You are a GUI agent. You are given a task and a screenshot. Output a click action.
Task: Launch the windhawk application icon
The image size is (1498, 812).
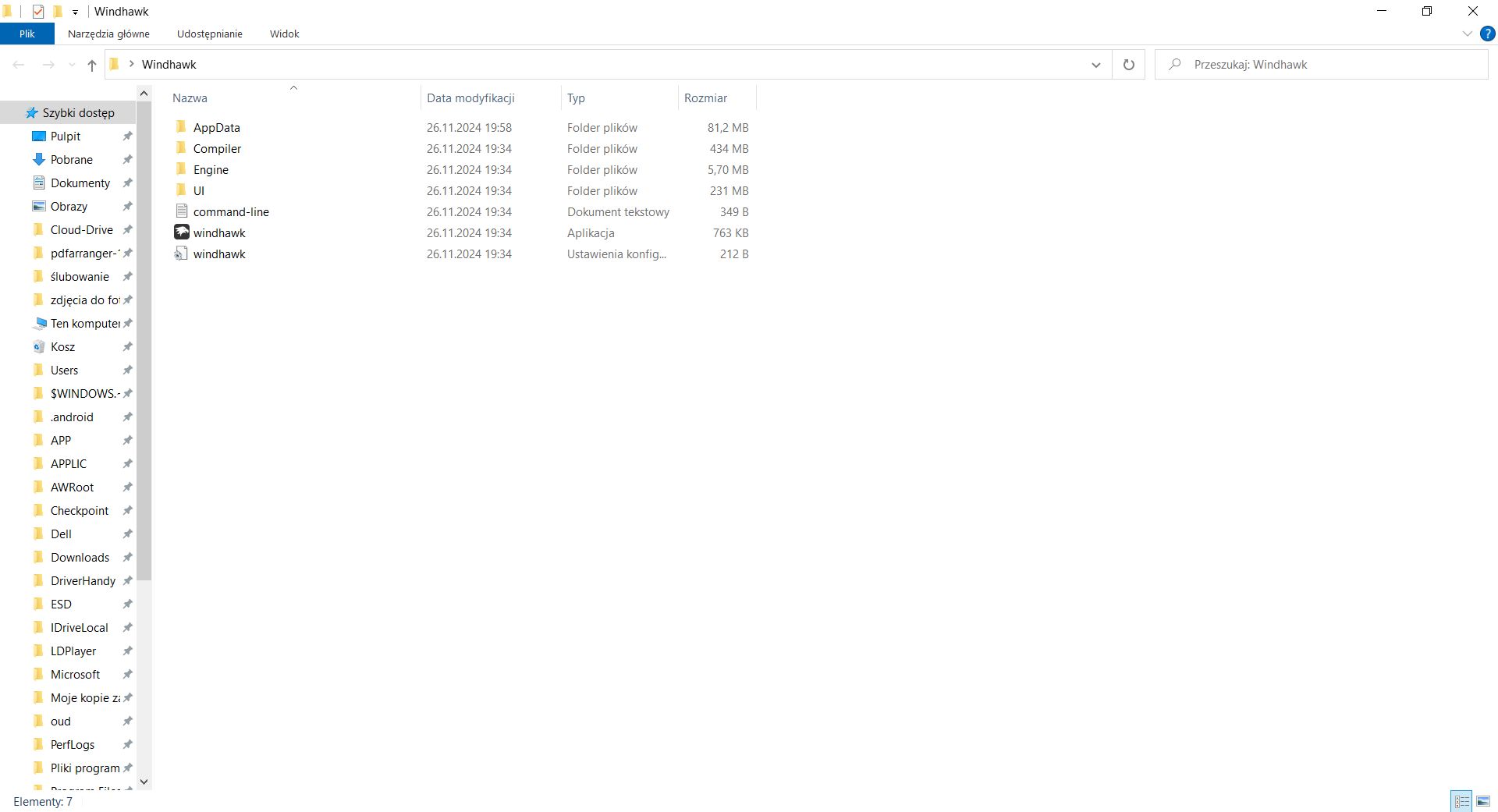click(181, 232)
